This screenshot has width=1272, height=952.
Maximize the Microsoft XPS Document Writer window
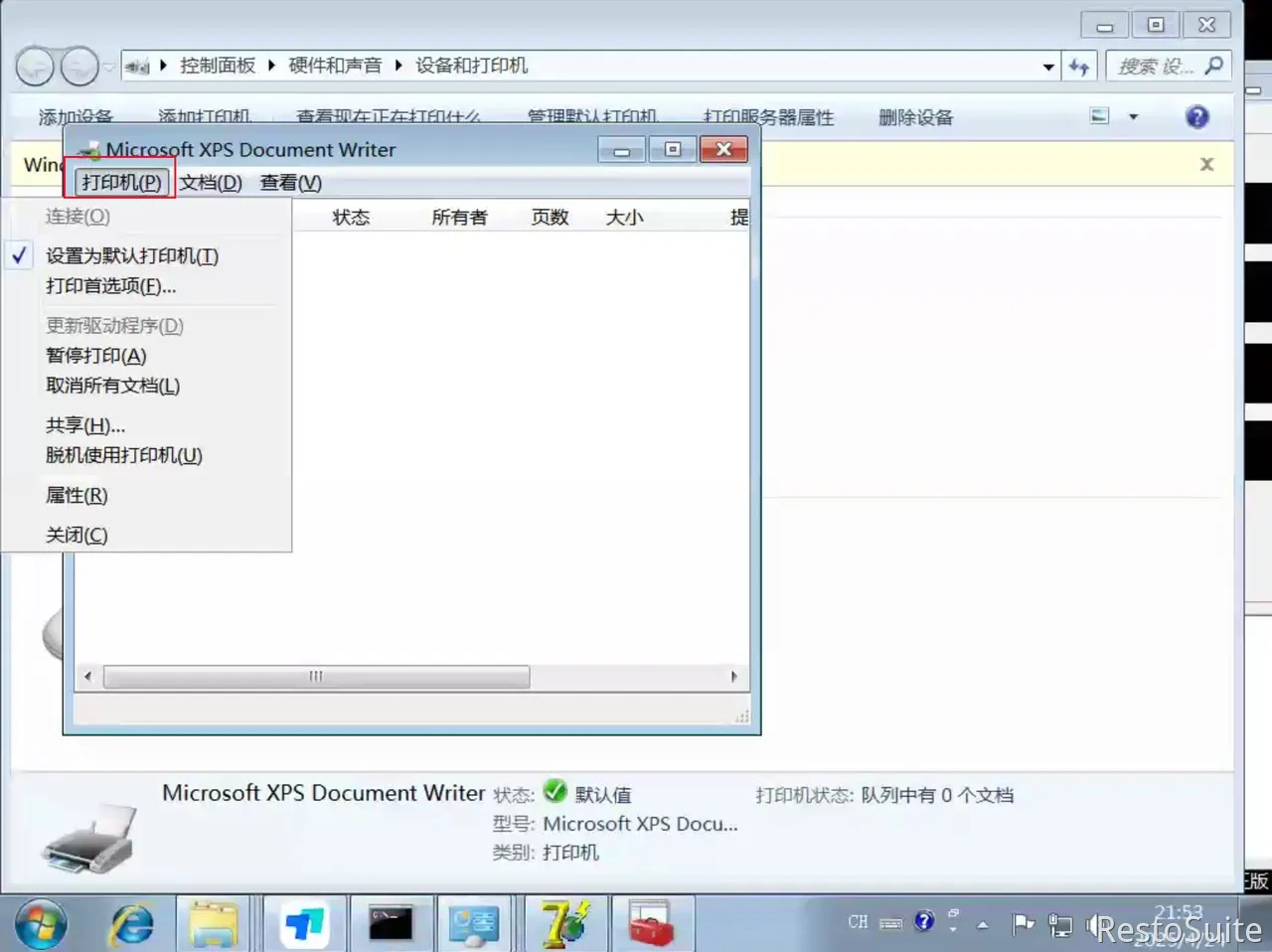(x=673, y=150)
